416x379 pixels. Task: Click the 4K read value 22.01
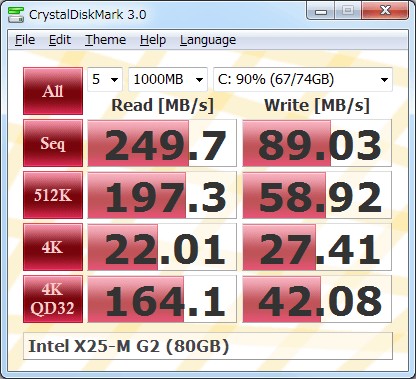click(x=162, y=247)
